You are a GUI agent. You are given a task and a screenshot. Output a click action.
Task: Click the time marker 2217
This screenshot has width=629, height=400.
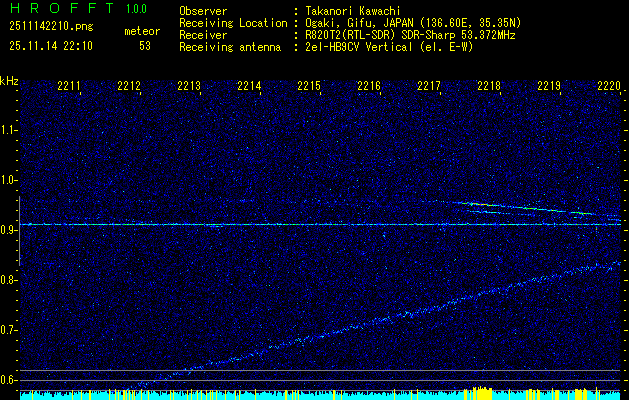[429, 86]
